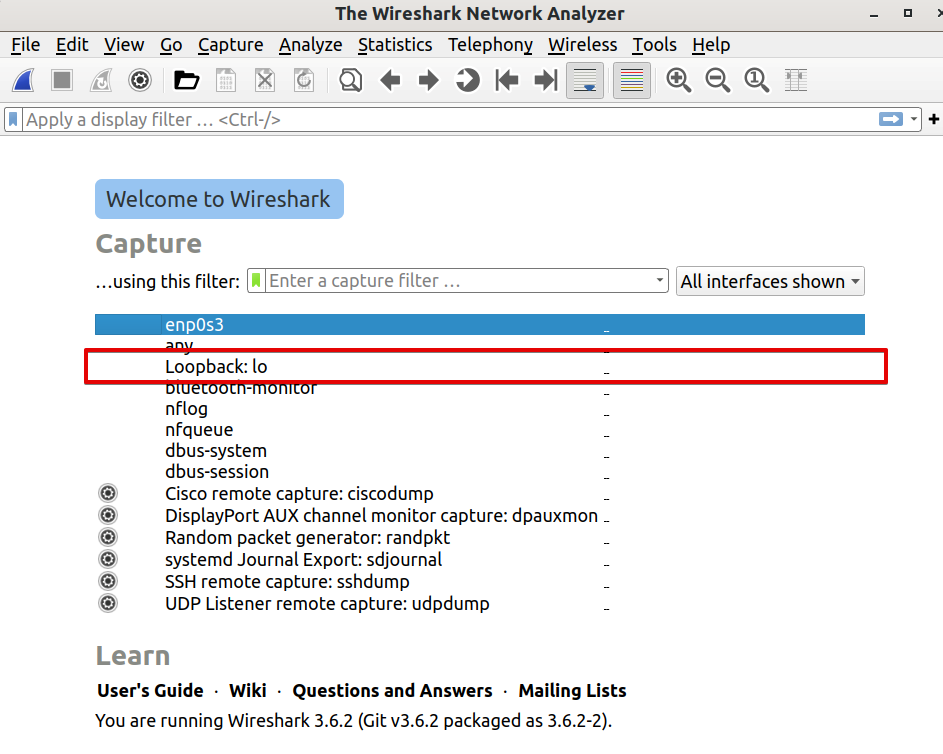Open the Help menu
The image size is (943, 754).
click(x=711, y=44)
